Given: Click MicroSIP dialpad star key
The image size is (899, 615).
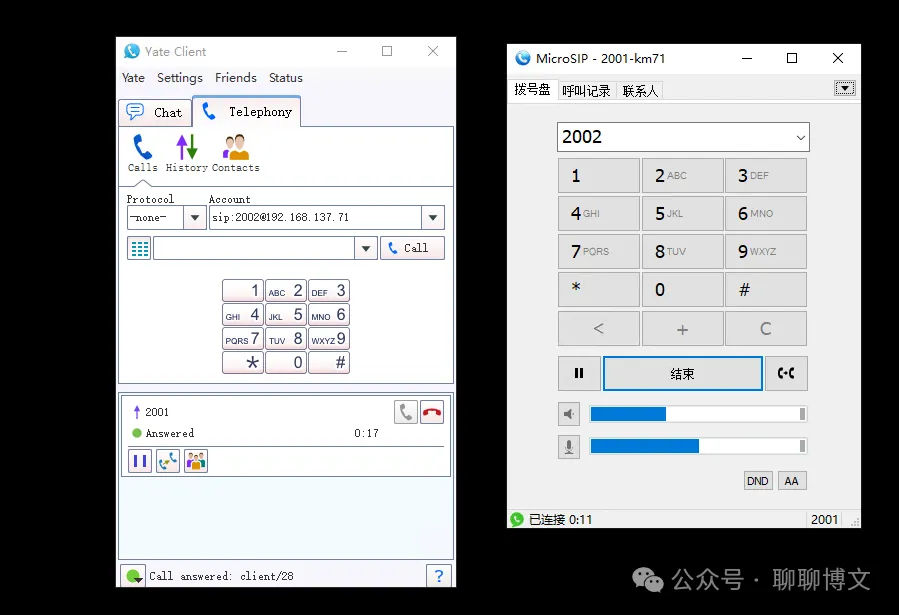Looking at the screenshot, I should [x=599, y=289].
